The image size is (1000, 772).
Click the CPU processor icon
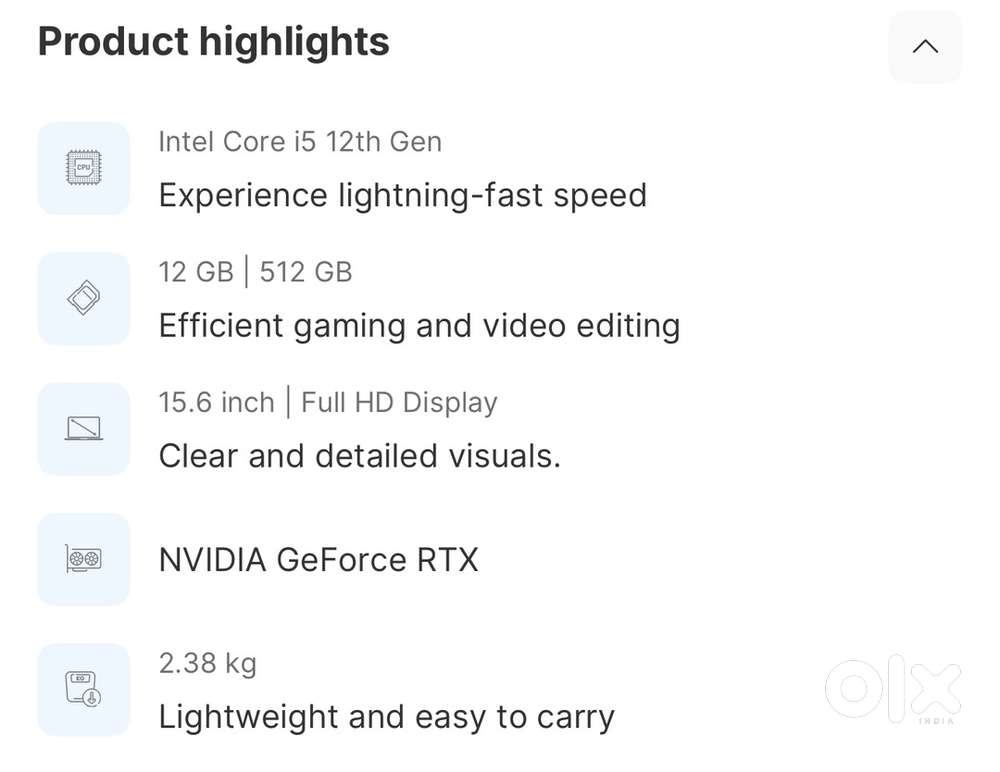click(84, 168)
